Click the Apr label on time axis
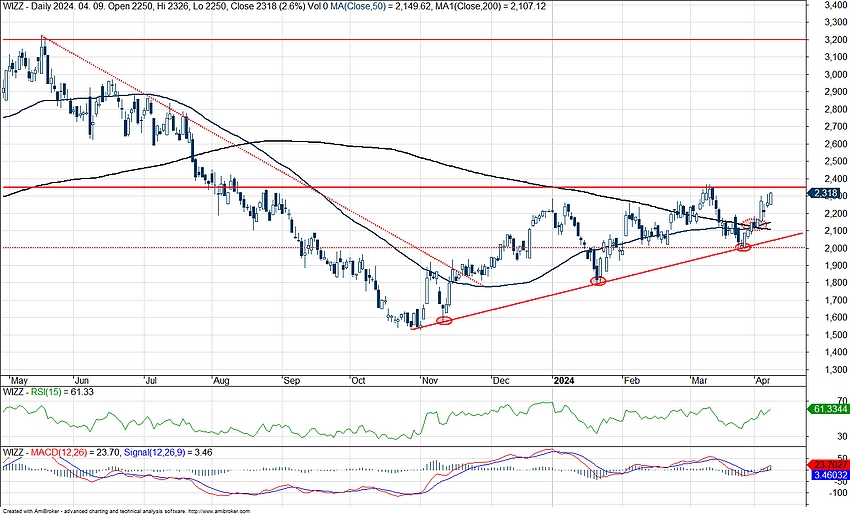 (x=763, y=381)
